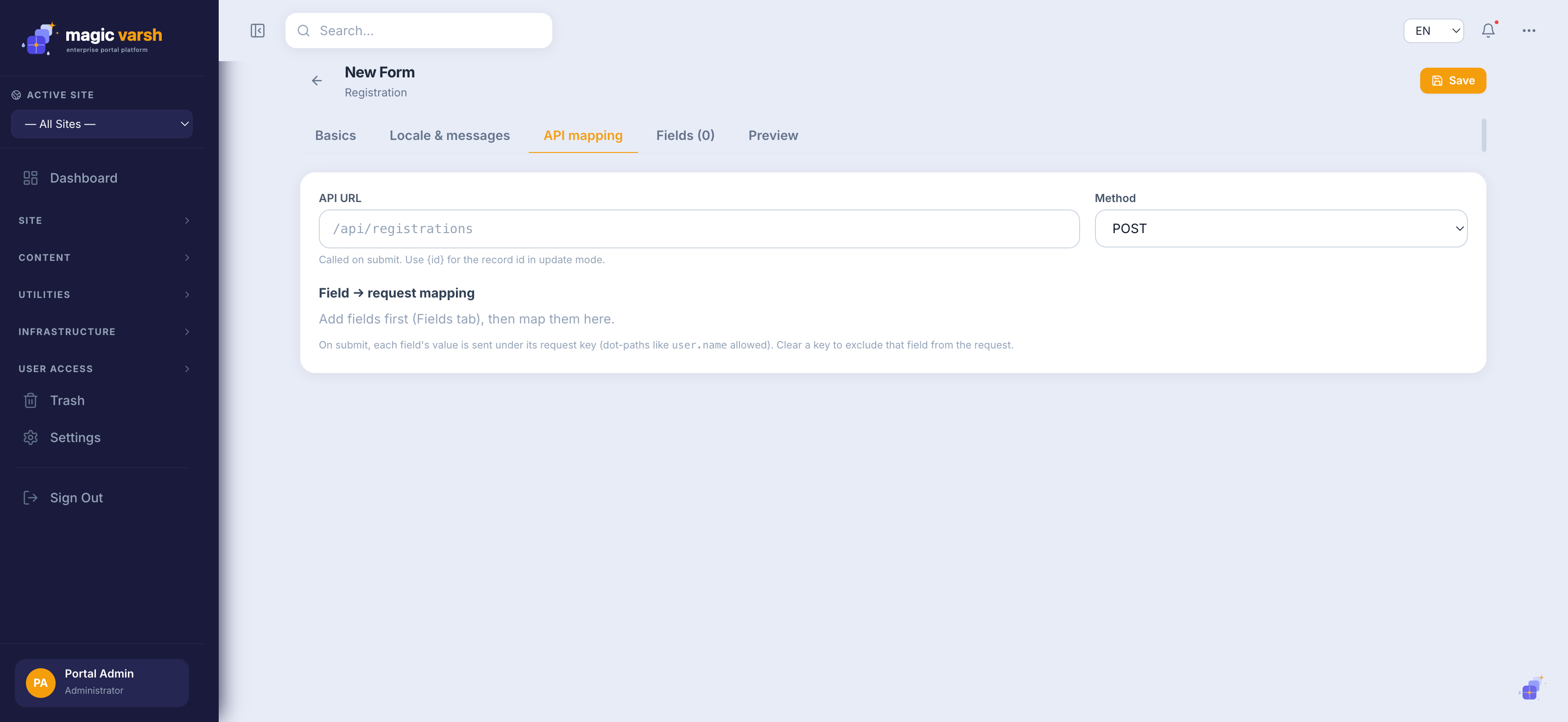Image resolution: width=1568 pixels, height=722 pixels.
Task: Select the API mapping tab
Action: (x=582, y=136)
